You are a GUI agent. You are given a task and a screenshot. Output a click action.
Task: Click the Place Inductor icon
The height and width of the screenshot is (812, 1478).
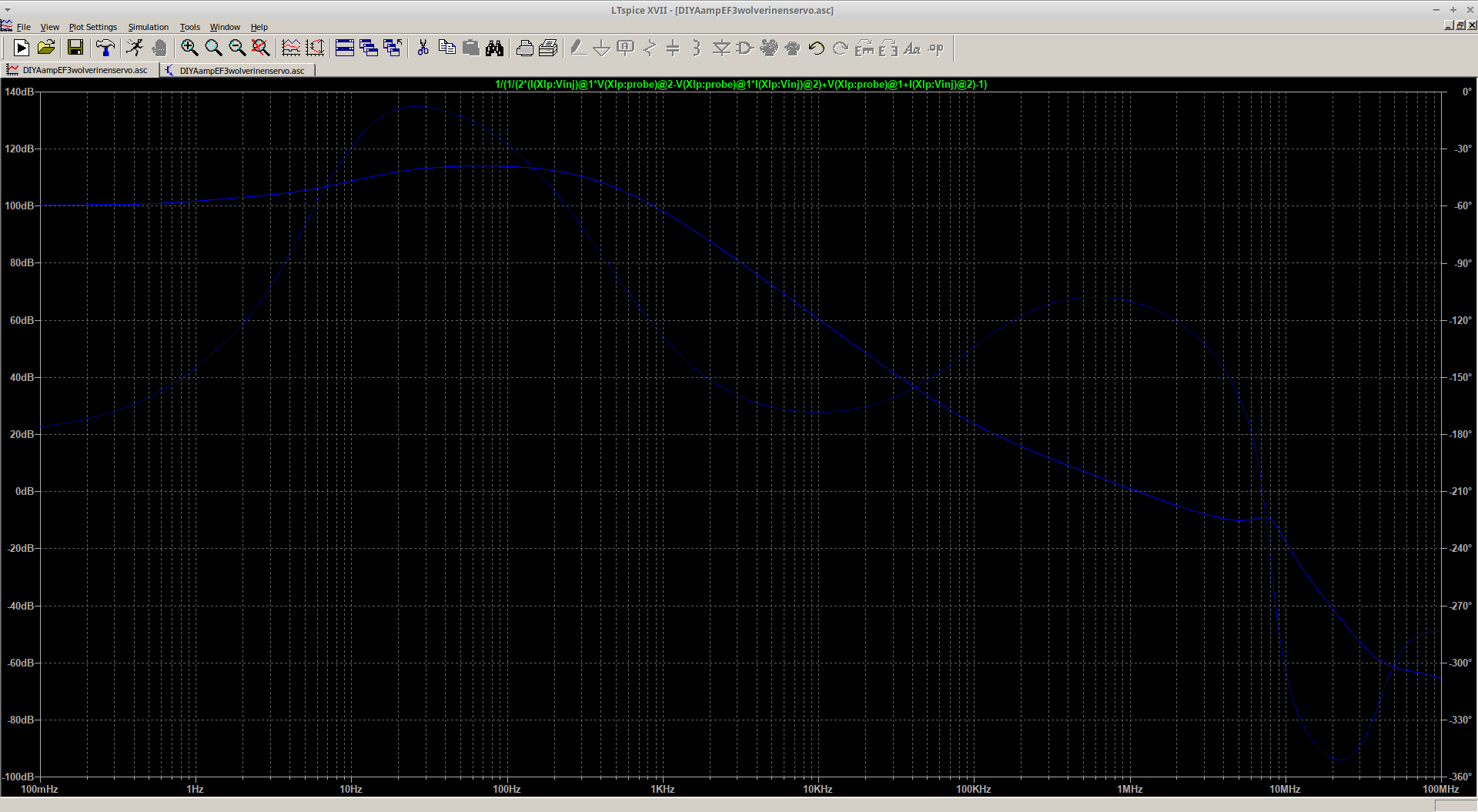point(697,48)
